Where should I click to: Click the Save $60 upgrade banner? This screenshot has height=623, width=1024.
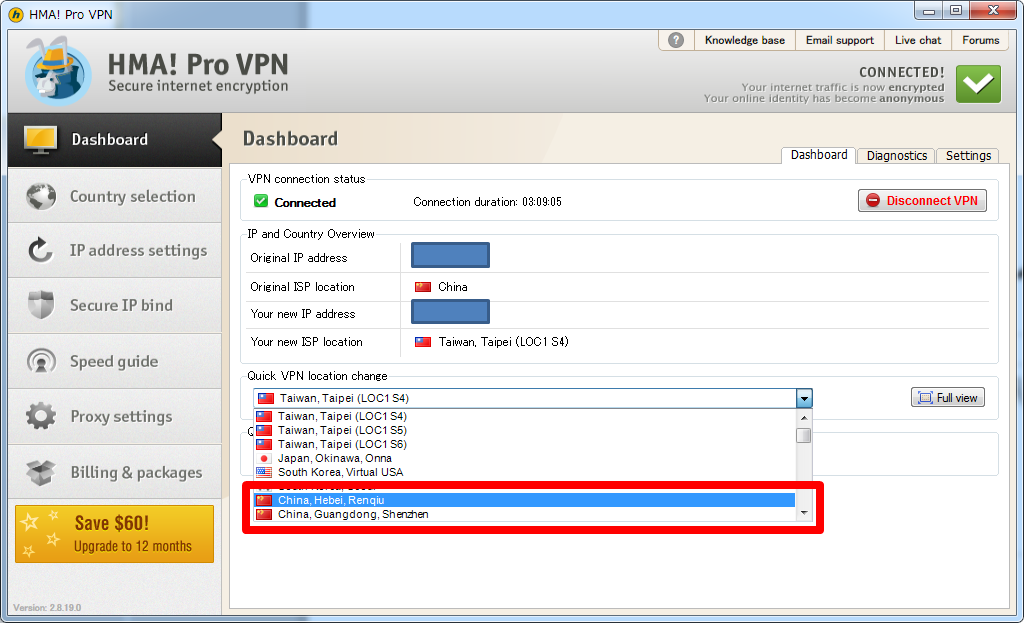click(x=114, y=534)
